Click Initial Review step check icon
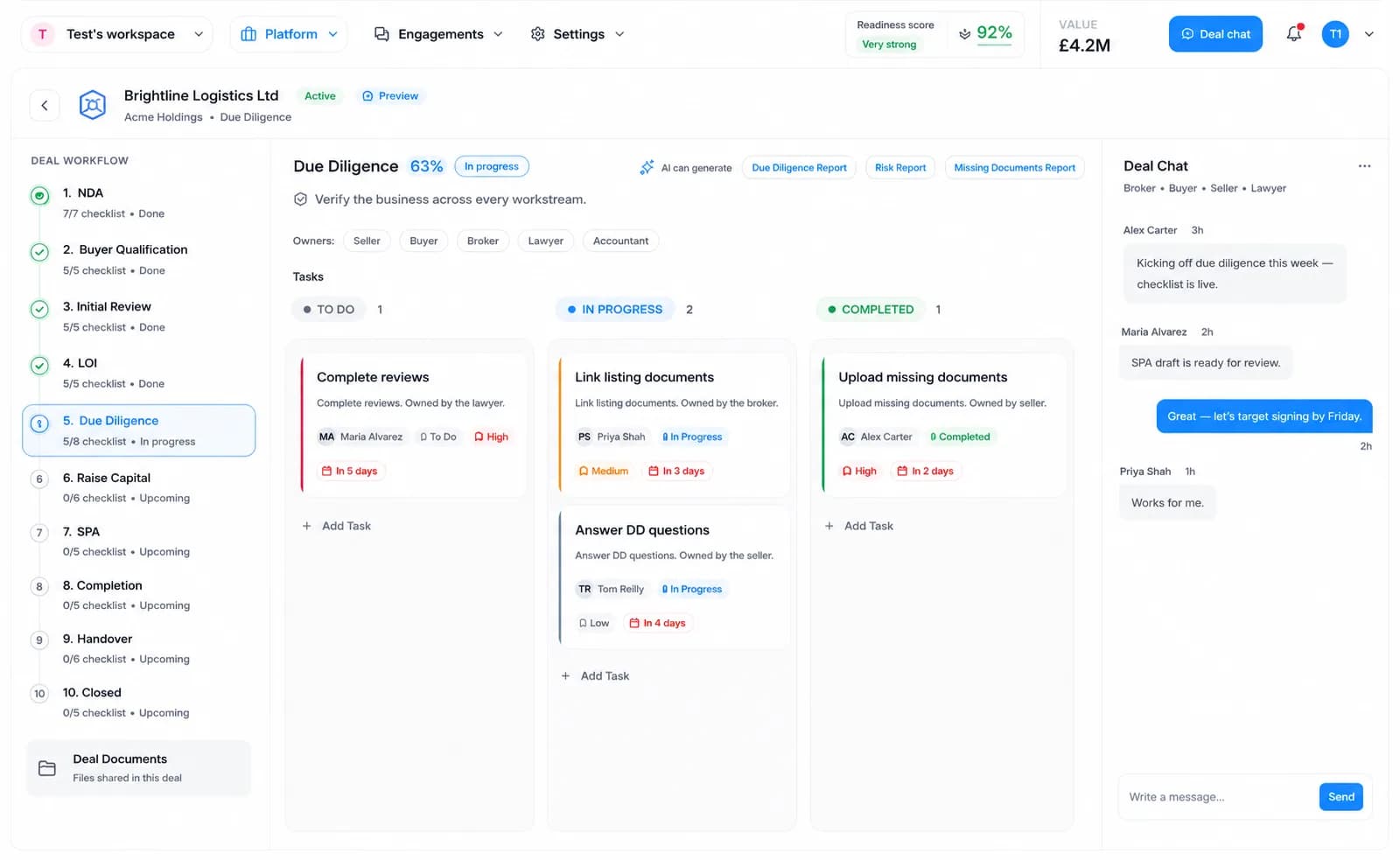This screenshot has width=1400, height=860. pos(39,309)
